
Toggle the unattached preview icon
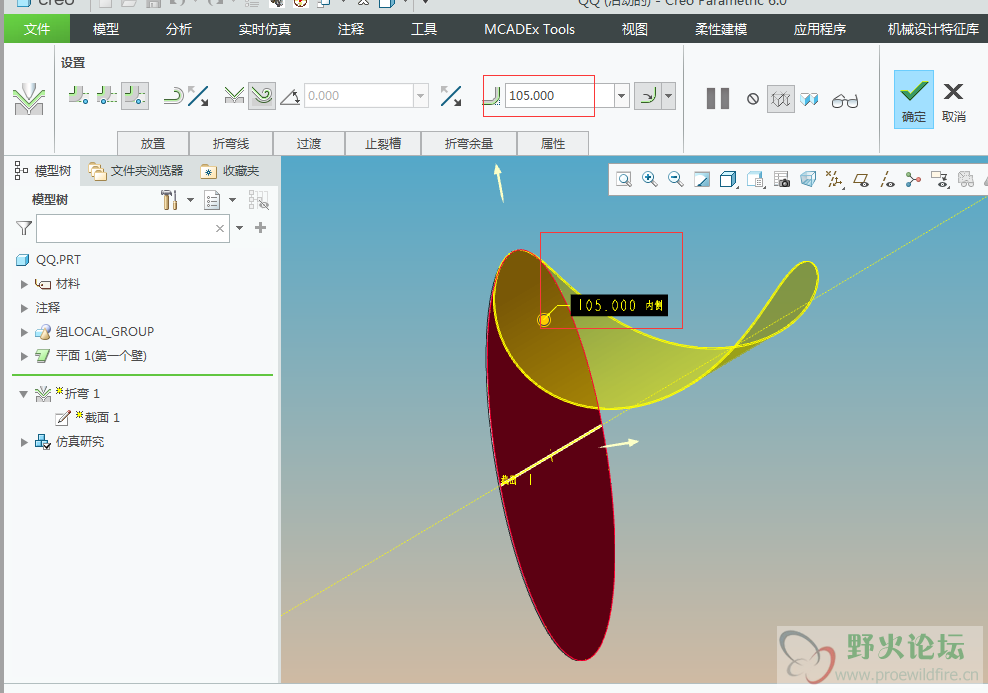[x=810, y=99]
